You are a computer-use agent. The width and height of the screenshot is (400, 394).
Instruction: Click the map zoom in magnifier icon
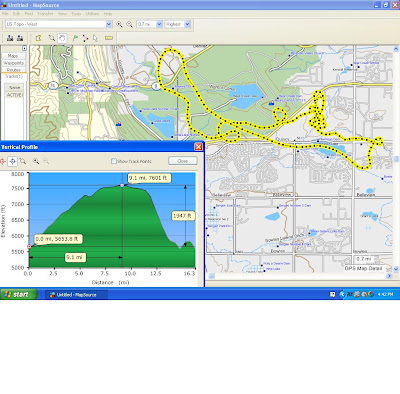tap(119, 24)
